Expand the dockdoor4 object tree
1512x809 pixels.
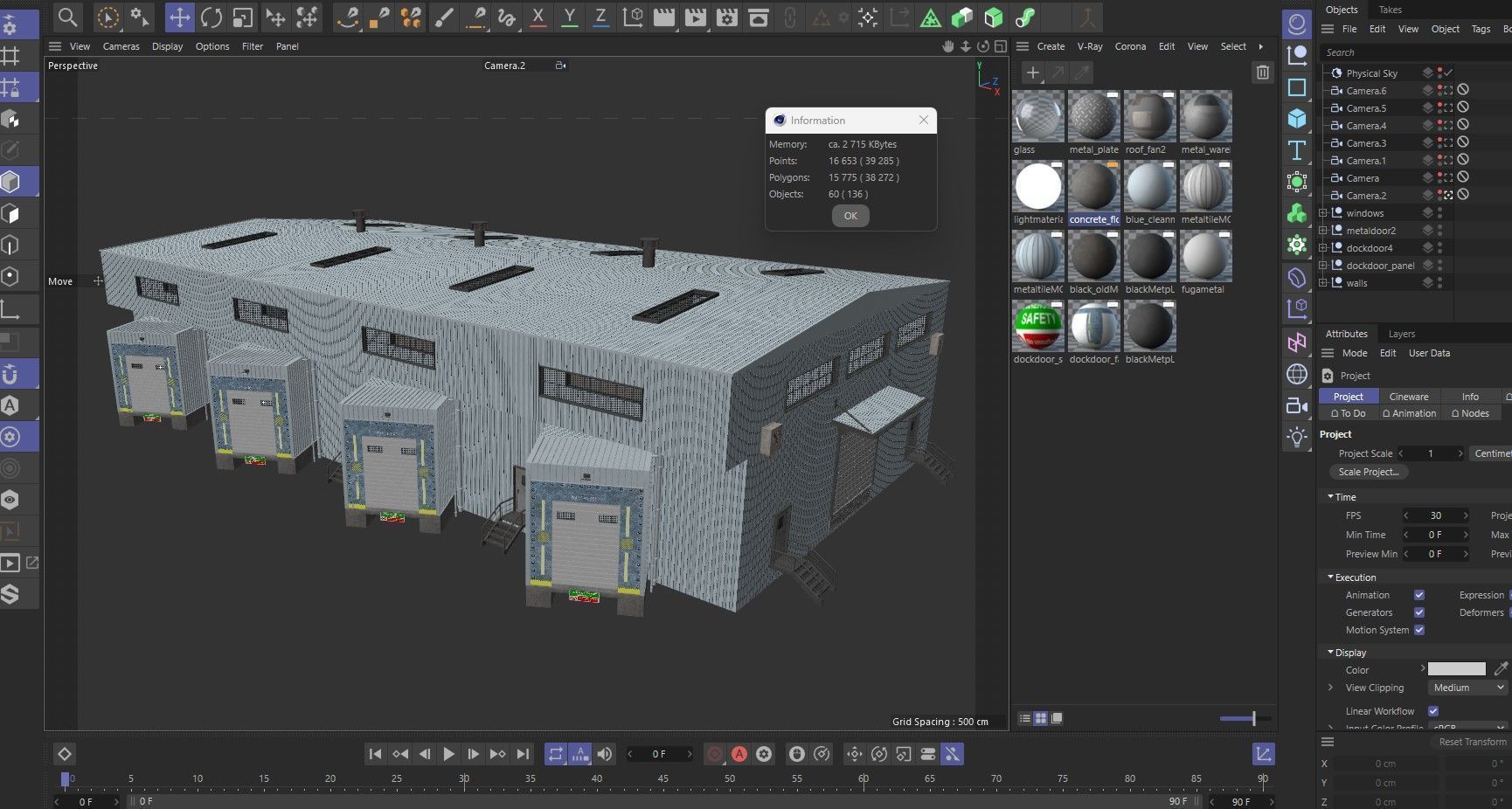pos(1323,248)
